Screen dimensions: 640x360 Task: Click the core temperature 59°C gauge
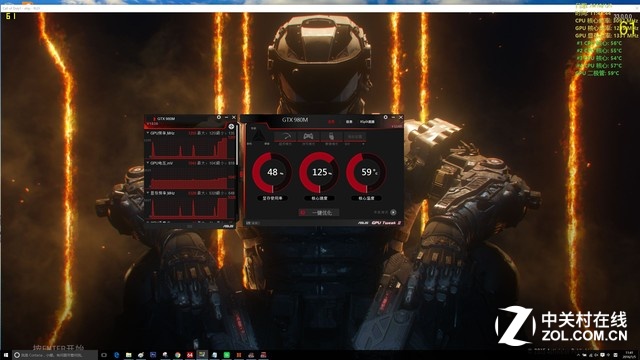pyautogui.click(x=366, y=172)
